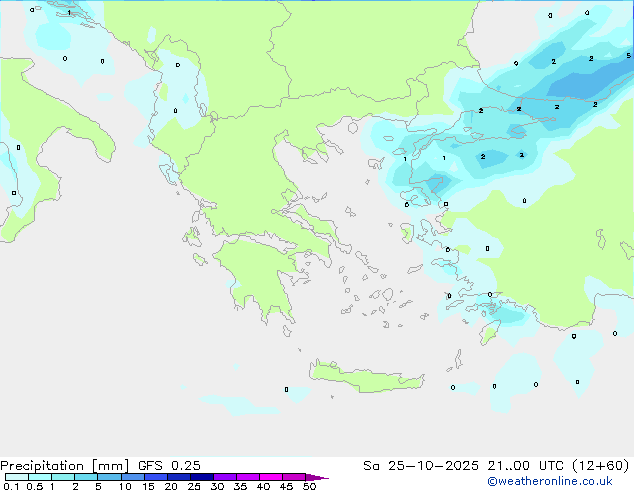This screenshot has width=634, height=490.
Task: Click the "(12+60)" forecast run text
Action: pos(601,466)
